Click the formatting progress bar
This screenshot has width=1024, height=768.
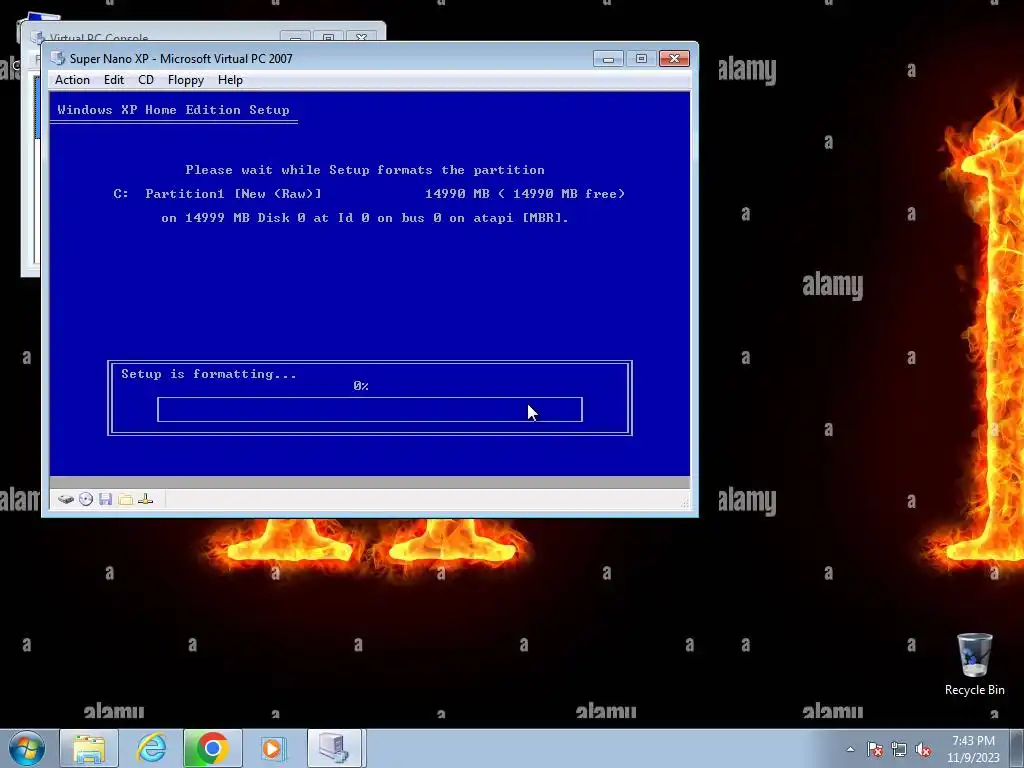pos(370,409)
